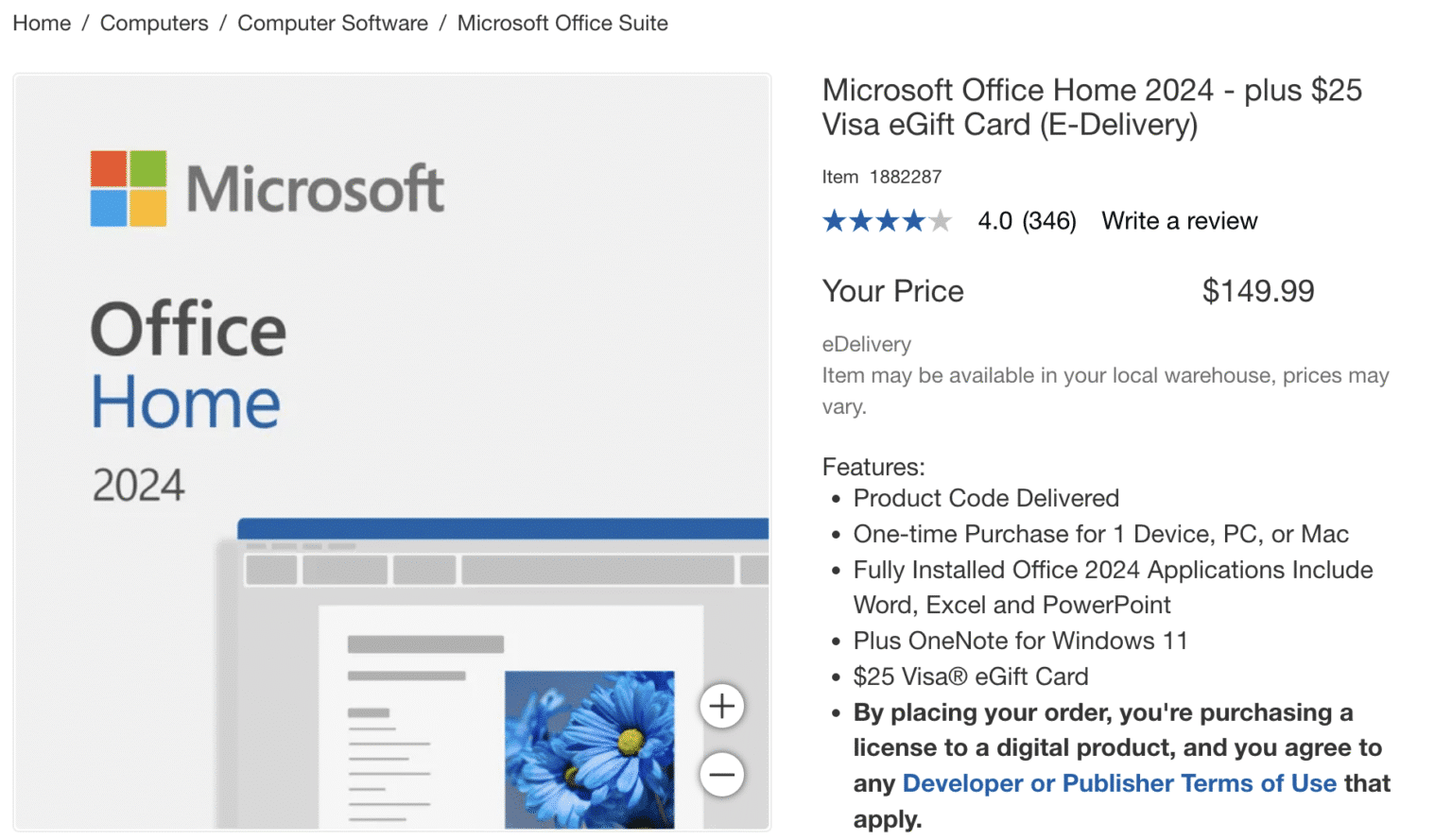Navigate to the Computers category
Image resolution: width=1452 pixels, height=840 pixels.
coord(153,23)
